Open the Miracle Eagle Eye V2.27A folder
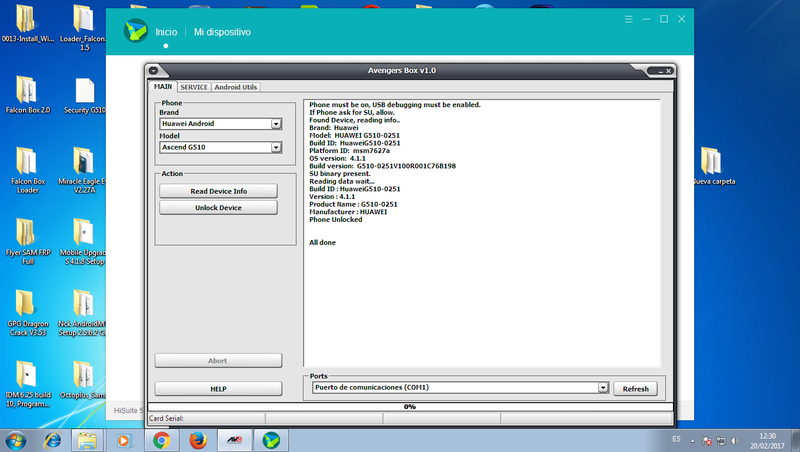Image resolution: width=800 pixels, height=452 pixels. pos(82,170)
